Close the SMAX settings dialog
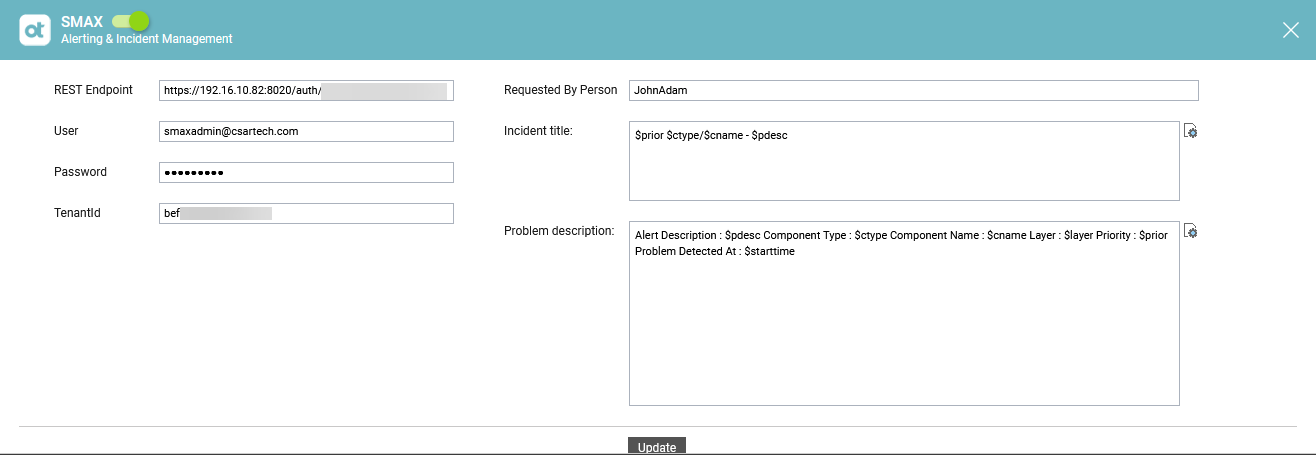This screenshot has width=1316, height=455. click(1290, 30)
